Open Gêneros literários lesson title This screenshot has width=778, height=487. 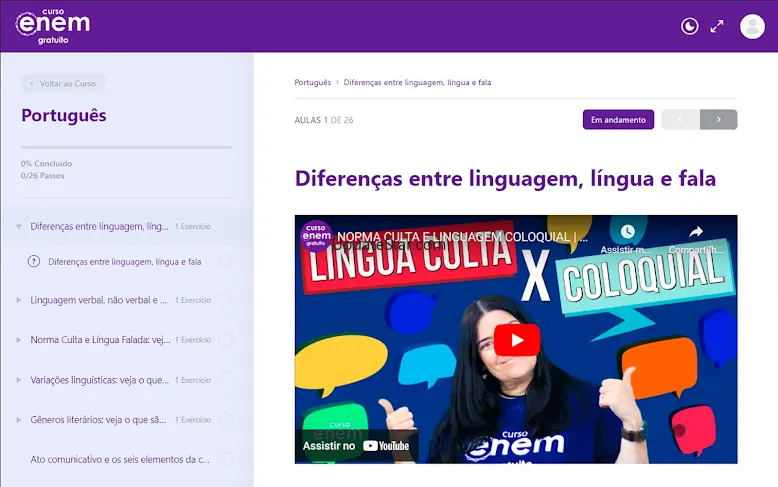pos(98,420)
